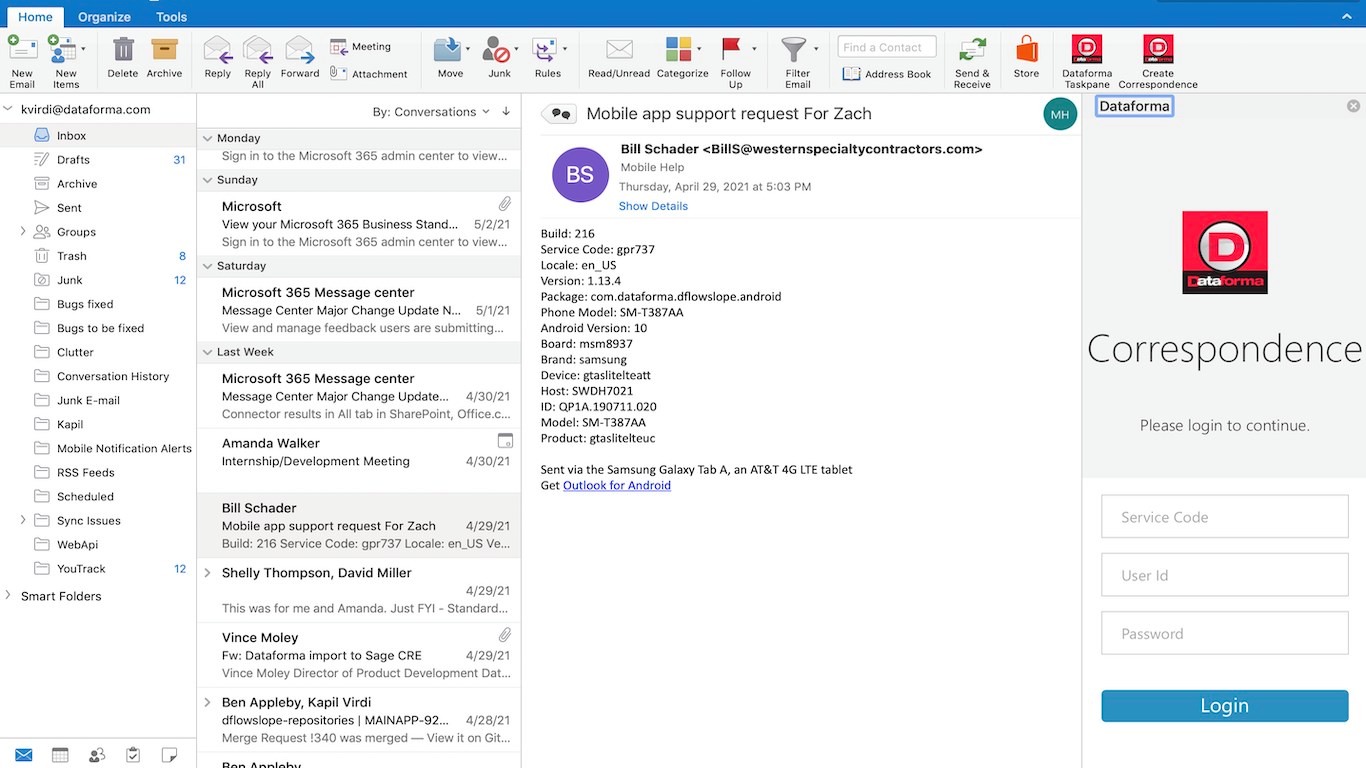Screen dimensions: 1366x768
Task: Select the Inbox folder
Action: (x=99, y=136)
